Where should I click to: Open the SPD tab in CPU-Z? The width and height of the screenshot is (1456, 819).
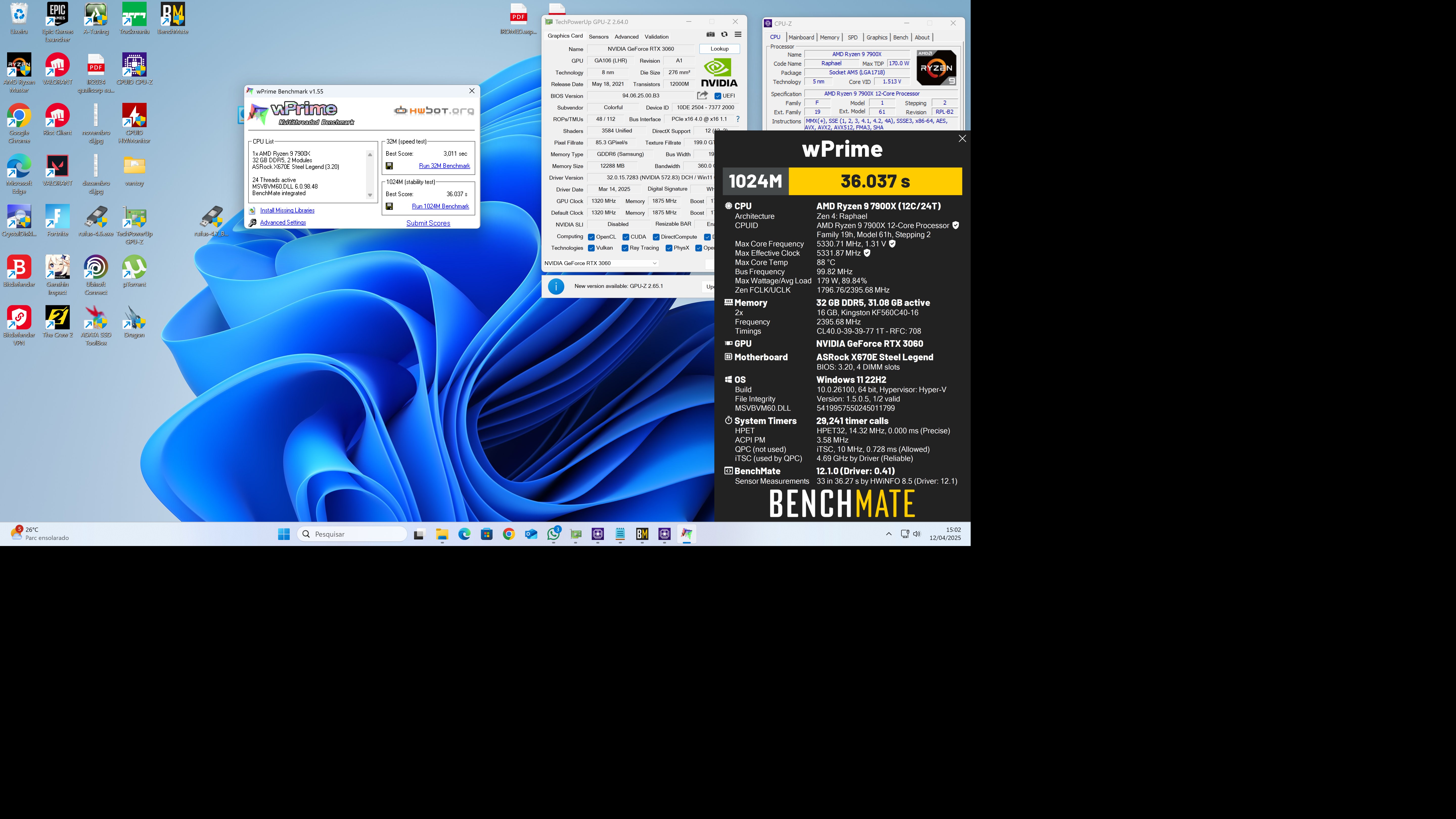coord(853,37)
